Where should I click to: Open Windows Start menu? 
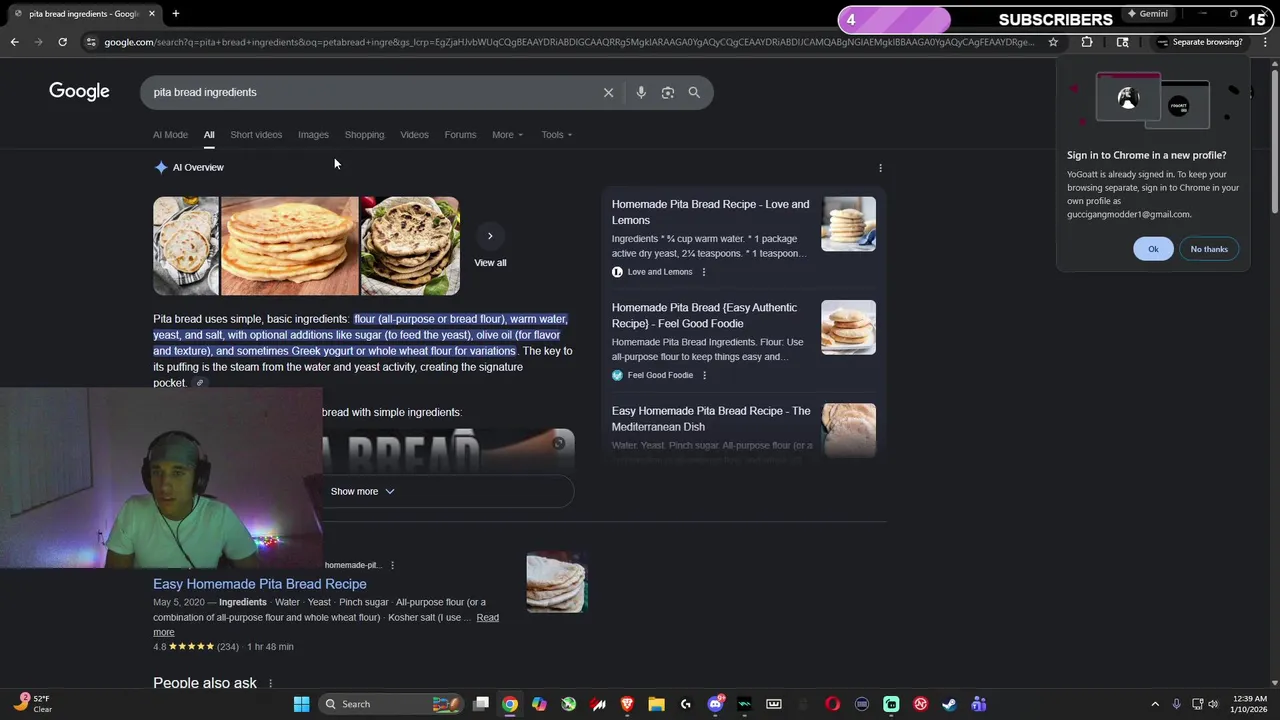click(x=301, y=704)
